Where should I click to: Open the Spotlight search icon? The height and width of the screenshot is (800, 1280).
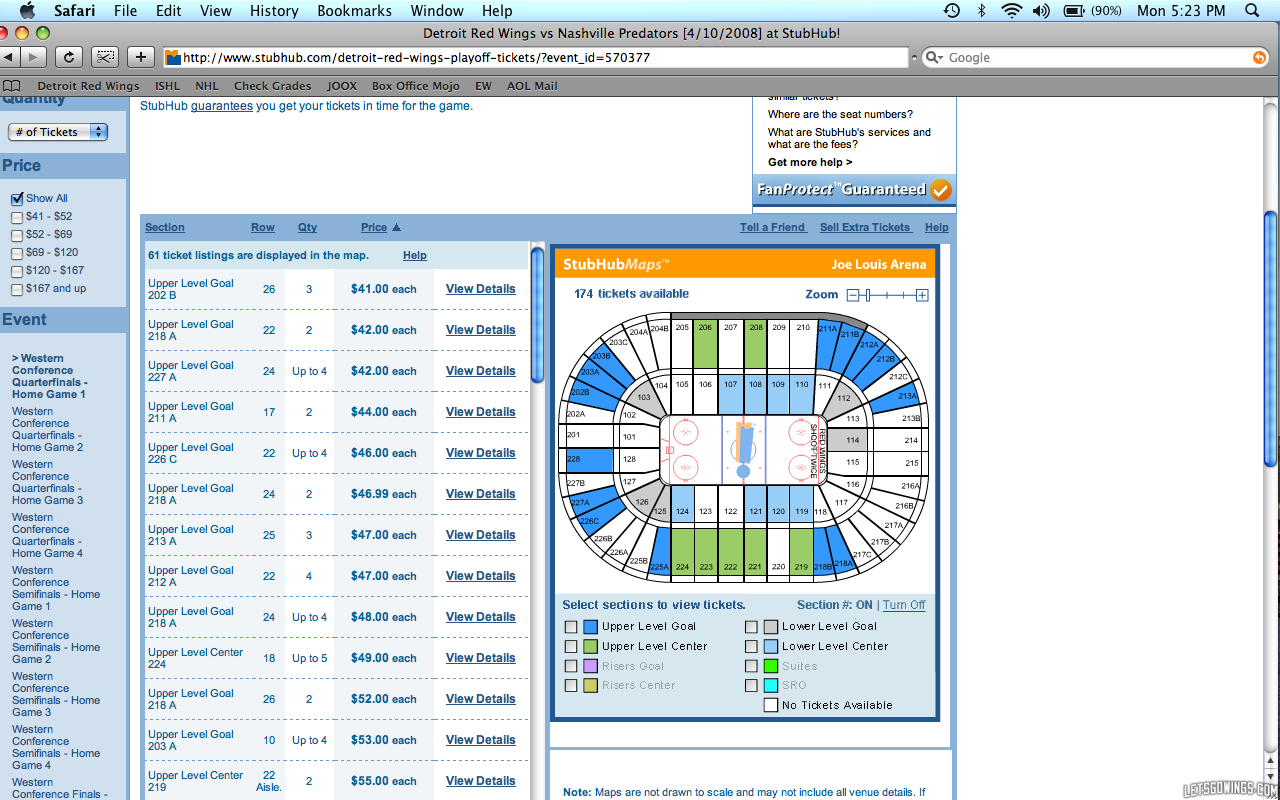pos(1252,11)
